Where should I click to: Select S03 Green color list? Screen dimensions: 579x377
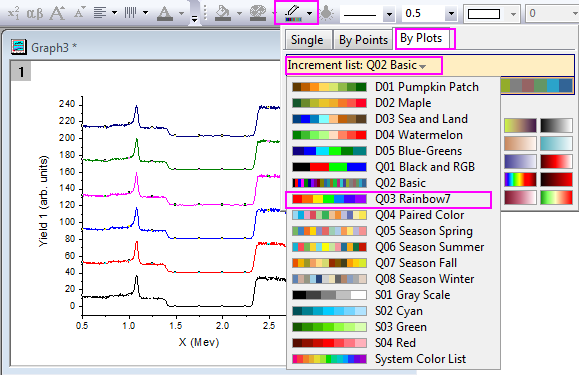tap(393, 327)
